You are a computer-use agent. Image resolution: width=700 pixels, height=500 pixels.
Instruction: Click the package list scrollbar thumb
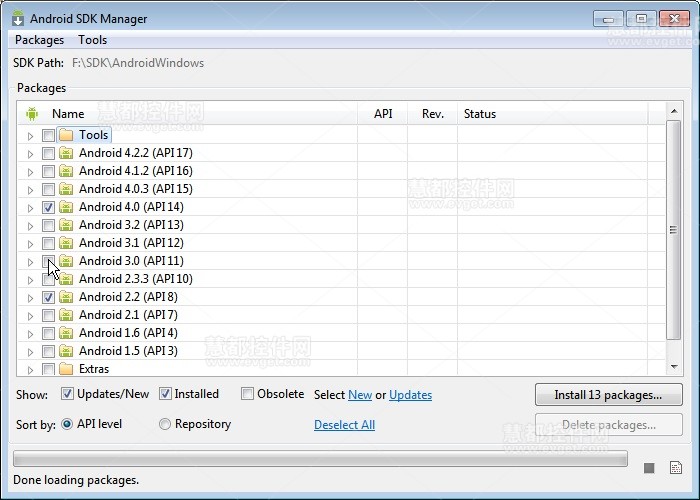[x=673, y=230]
